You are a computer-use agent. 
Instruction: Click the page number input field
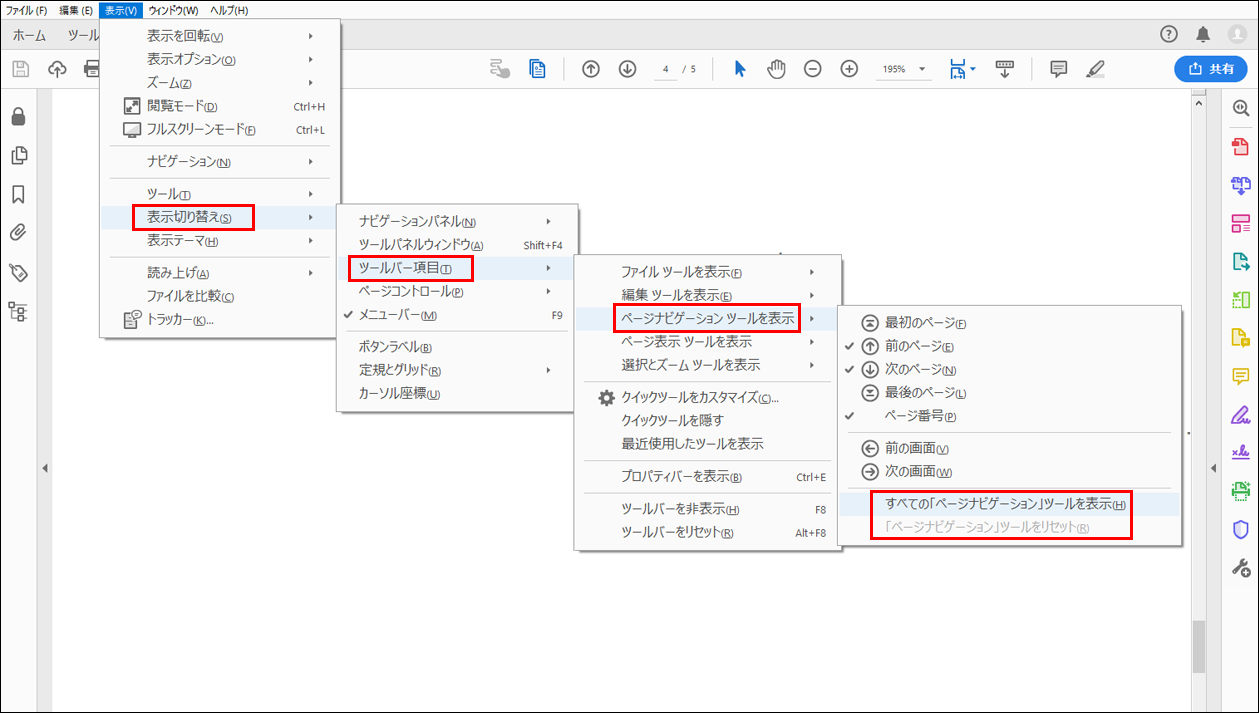point(666,69)
